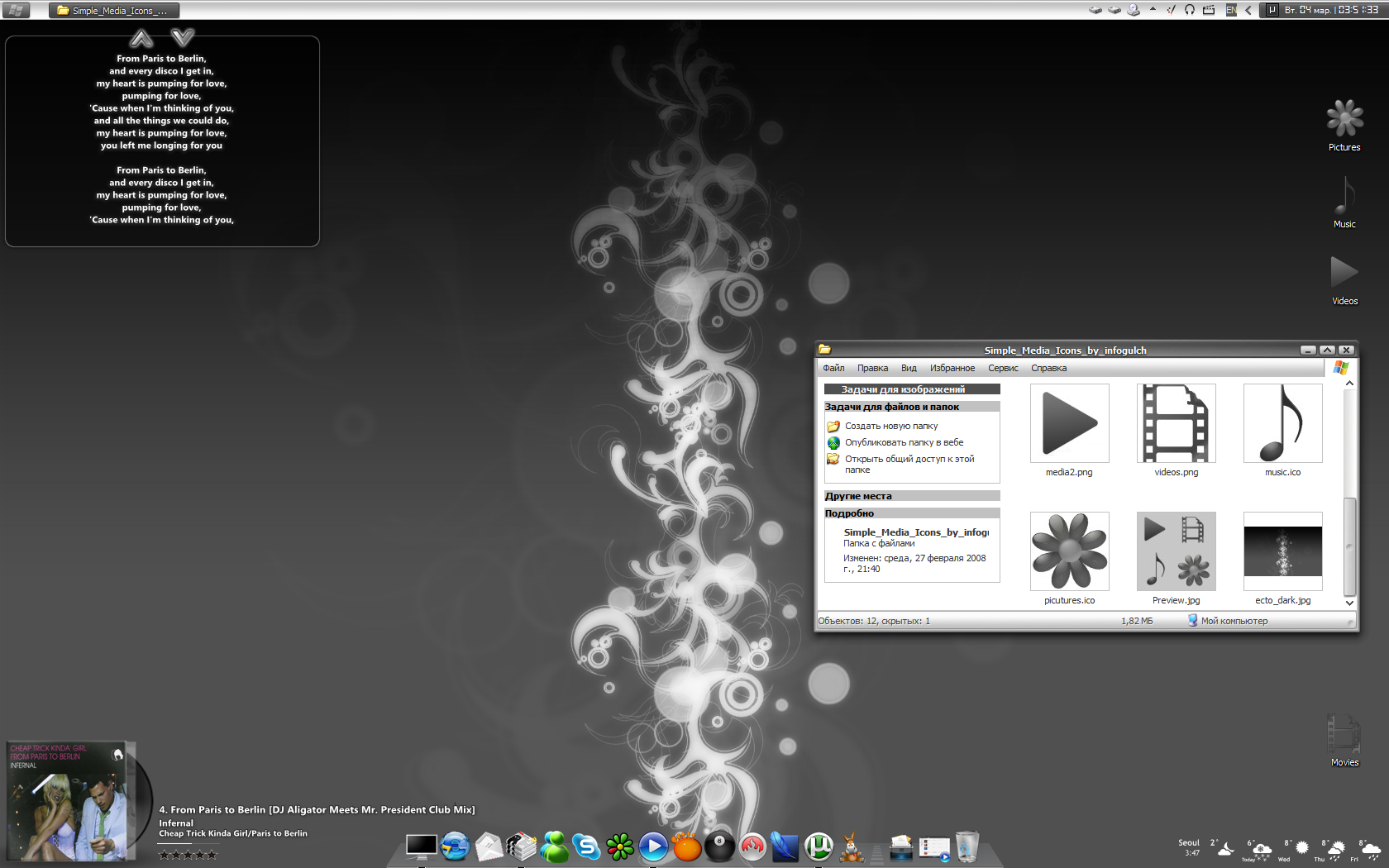Image resolution: width=1389 pixels, height=868 pixels.
Task: Open the EN language indicator
Action: coord(1231,10)
